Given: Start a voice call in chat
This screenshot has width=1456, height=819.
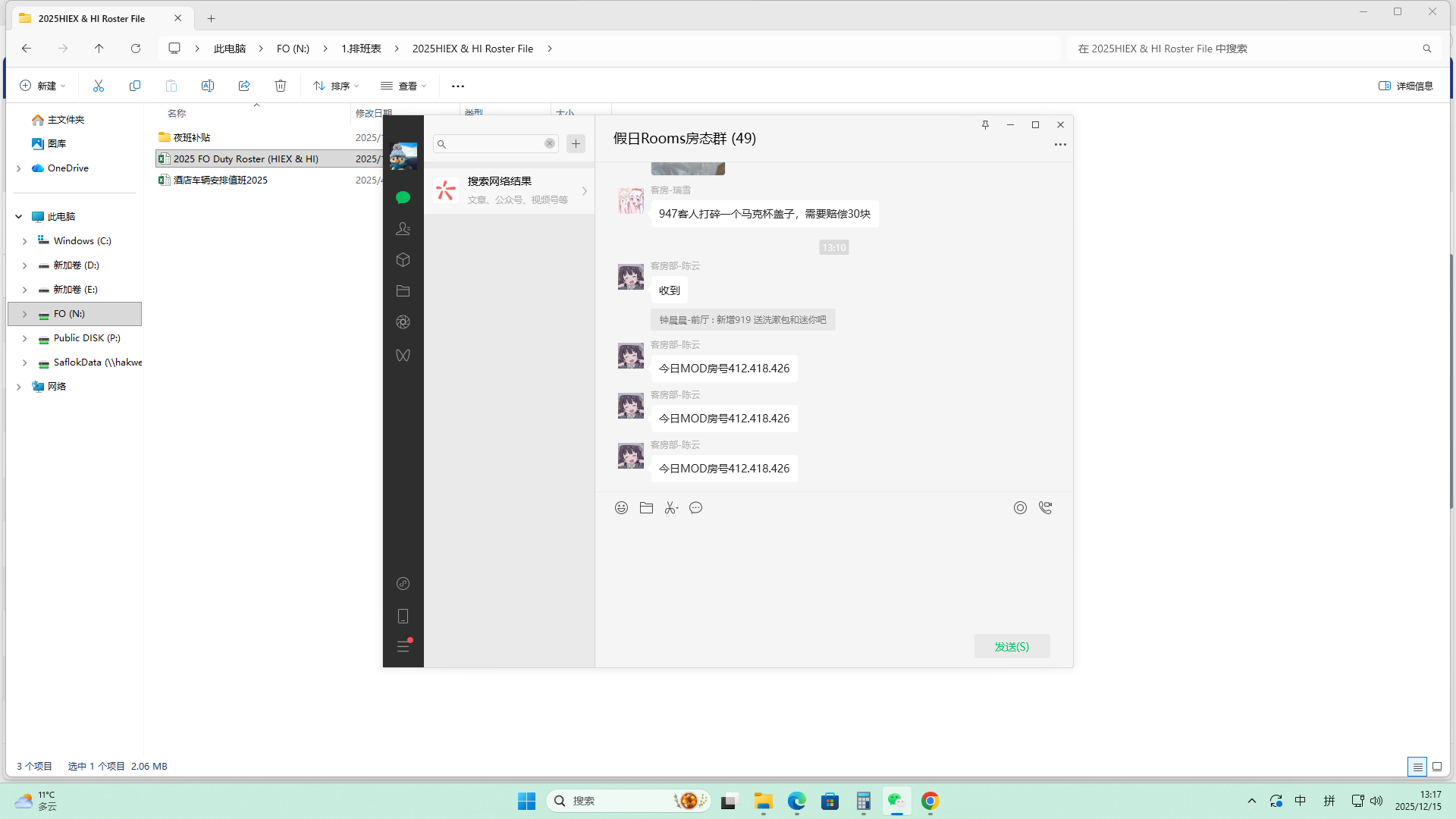Looking at the screenshot, I should (1045, 508).
